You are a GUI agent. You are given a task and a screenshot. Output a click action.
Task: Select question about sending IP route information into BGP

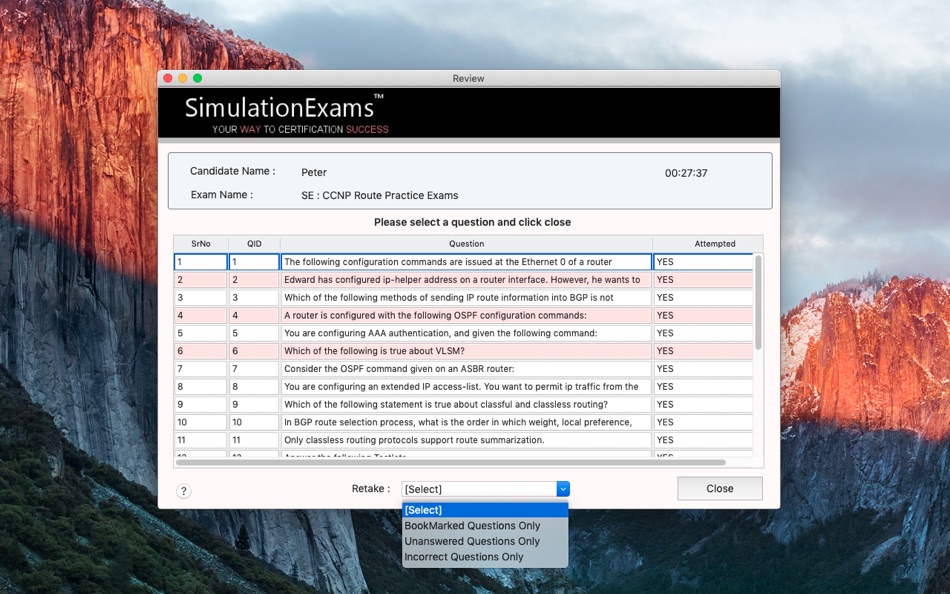click(x=466, y=298)
